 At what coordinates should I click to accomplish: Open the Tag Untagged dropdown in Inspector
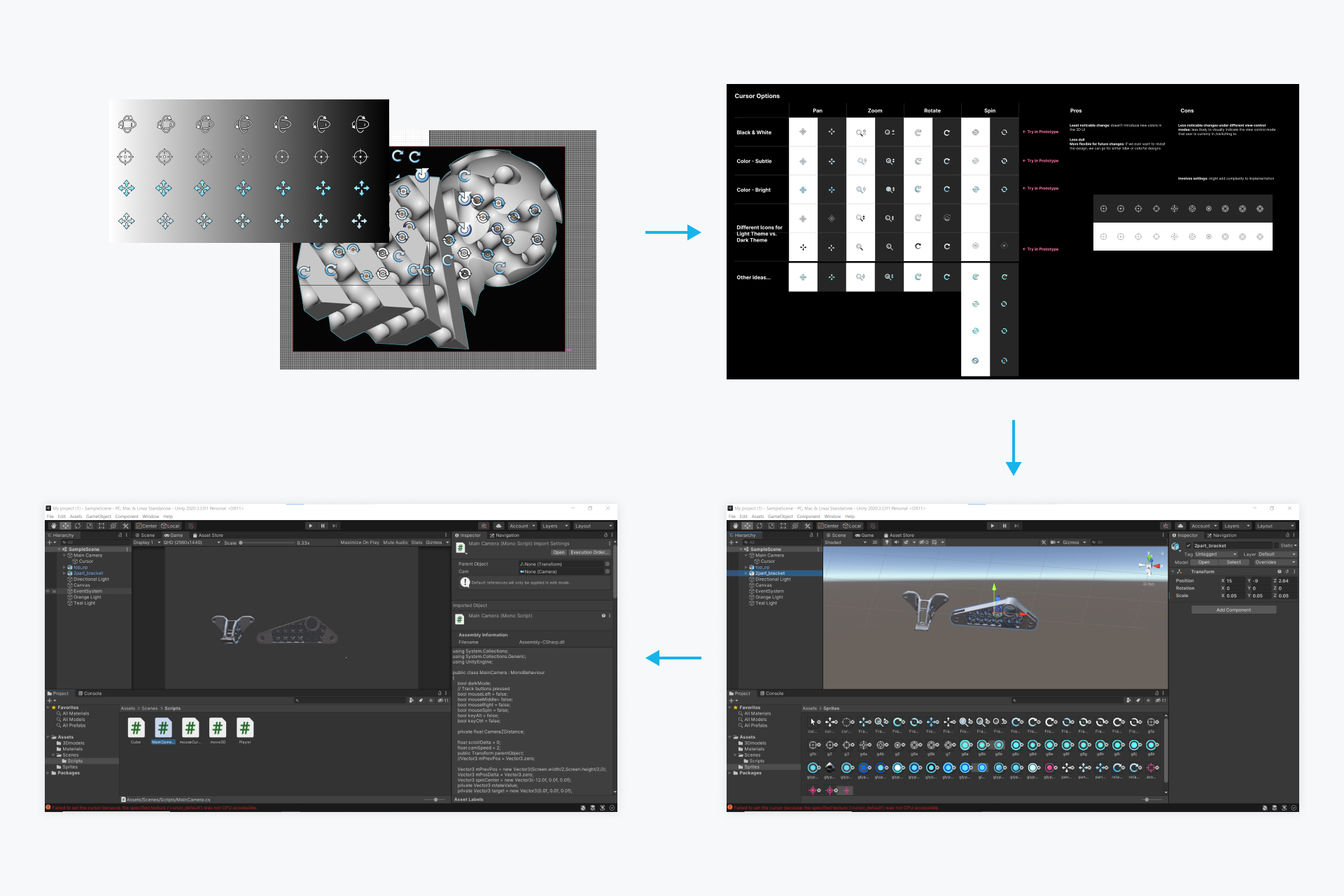pos(1215,554)
